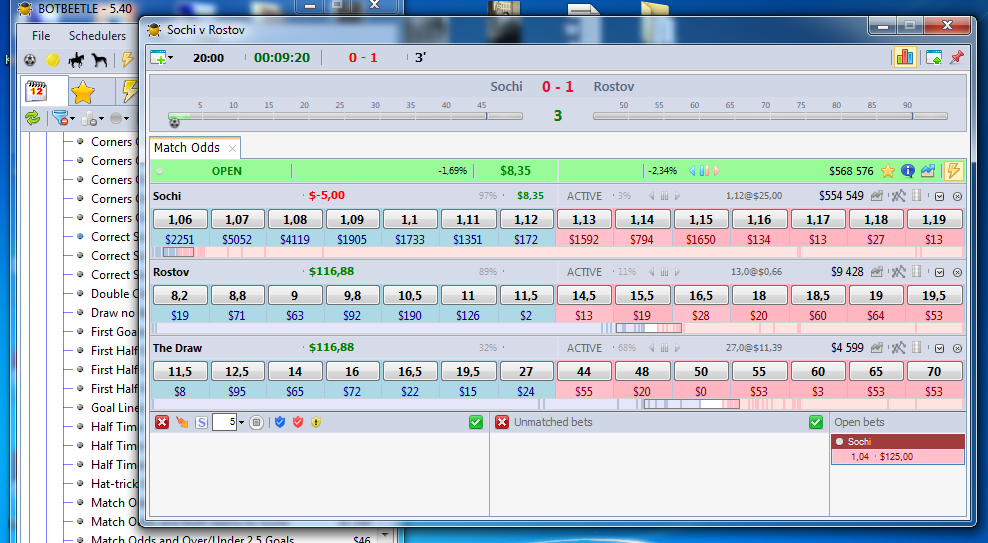Viewport: 988px width, 543px height.
Task: Cancel unmatched bets with red X
Action: tap(502, 422)
